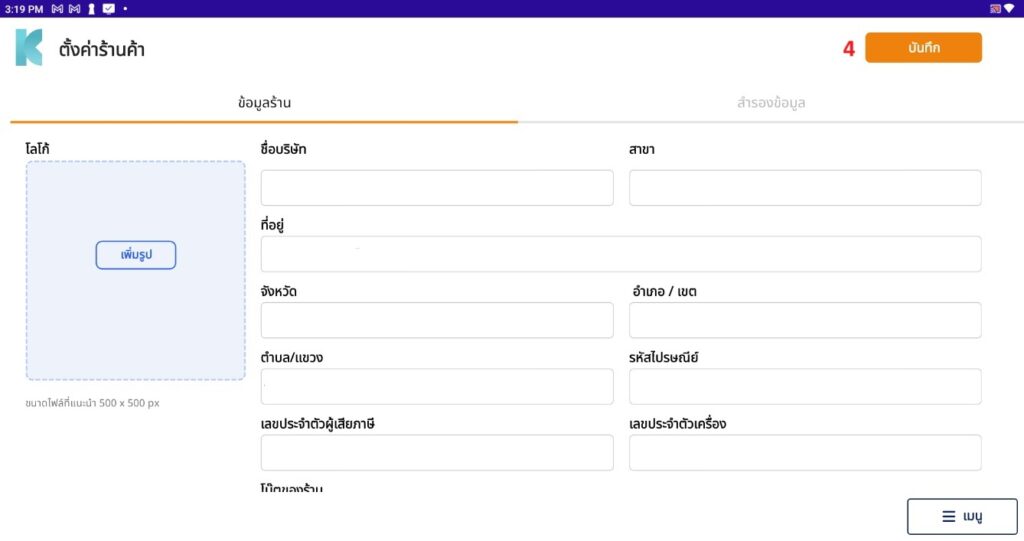Click the ที่อยู่ address input field
The height and width of the screenshot is (541, 1024).
coord(620,254)
